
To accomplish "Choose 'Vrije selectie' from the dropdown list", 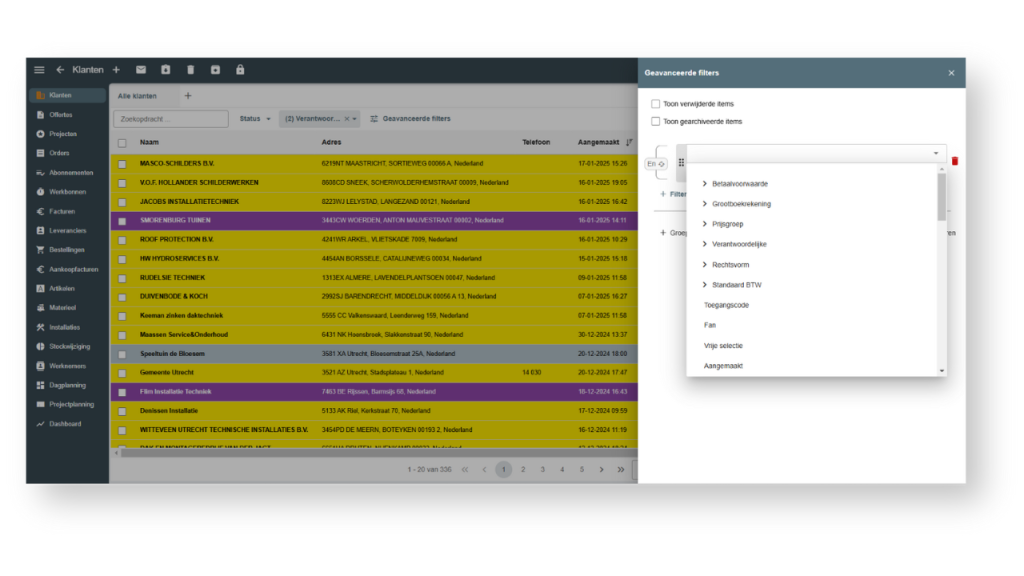I will click(x=723, y=346).
